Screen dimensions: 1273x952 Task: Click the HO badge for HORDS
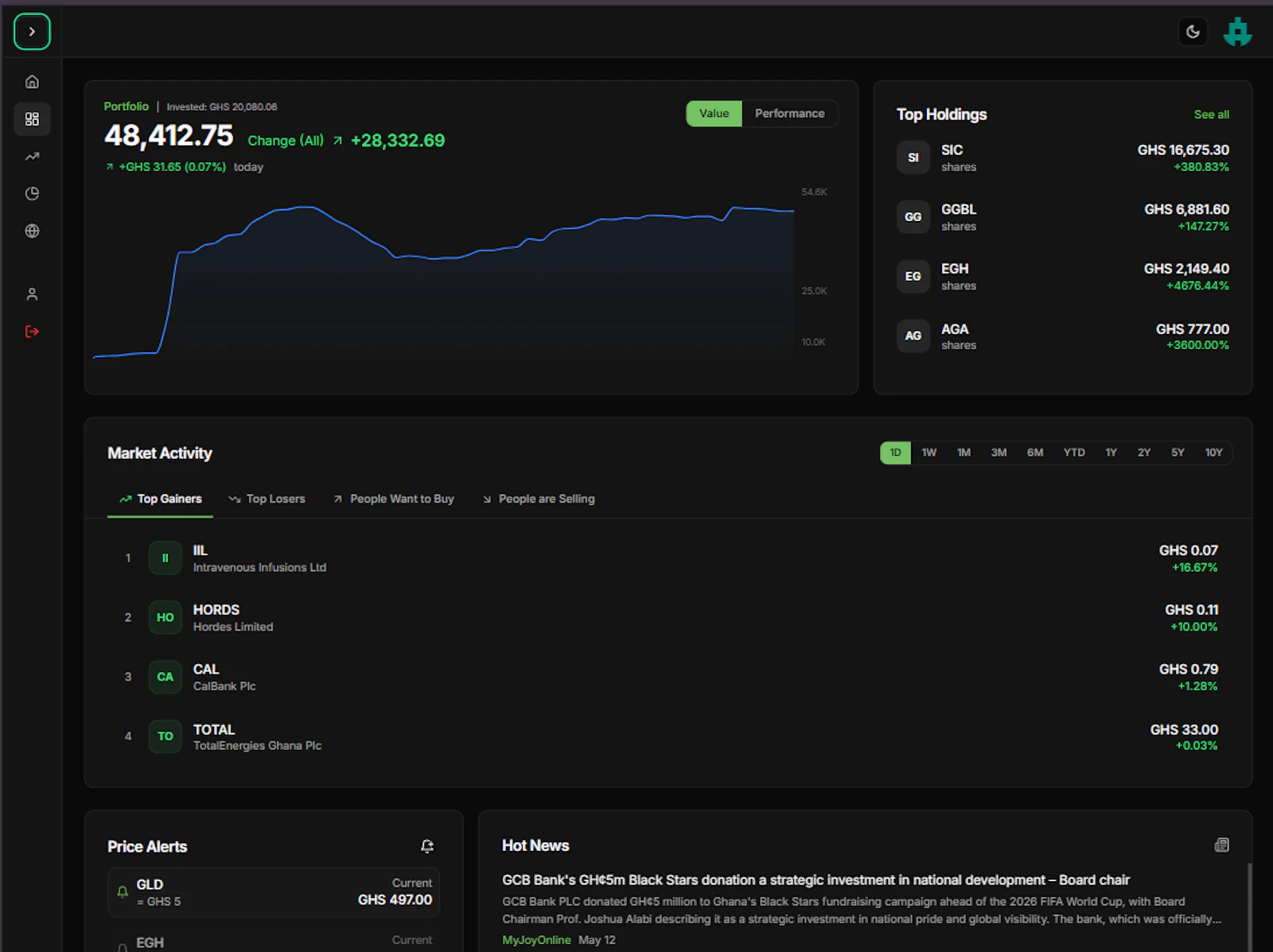[x=165, y=618]
